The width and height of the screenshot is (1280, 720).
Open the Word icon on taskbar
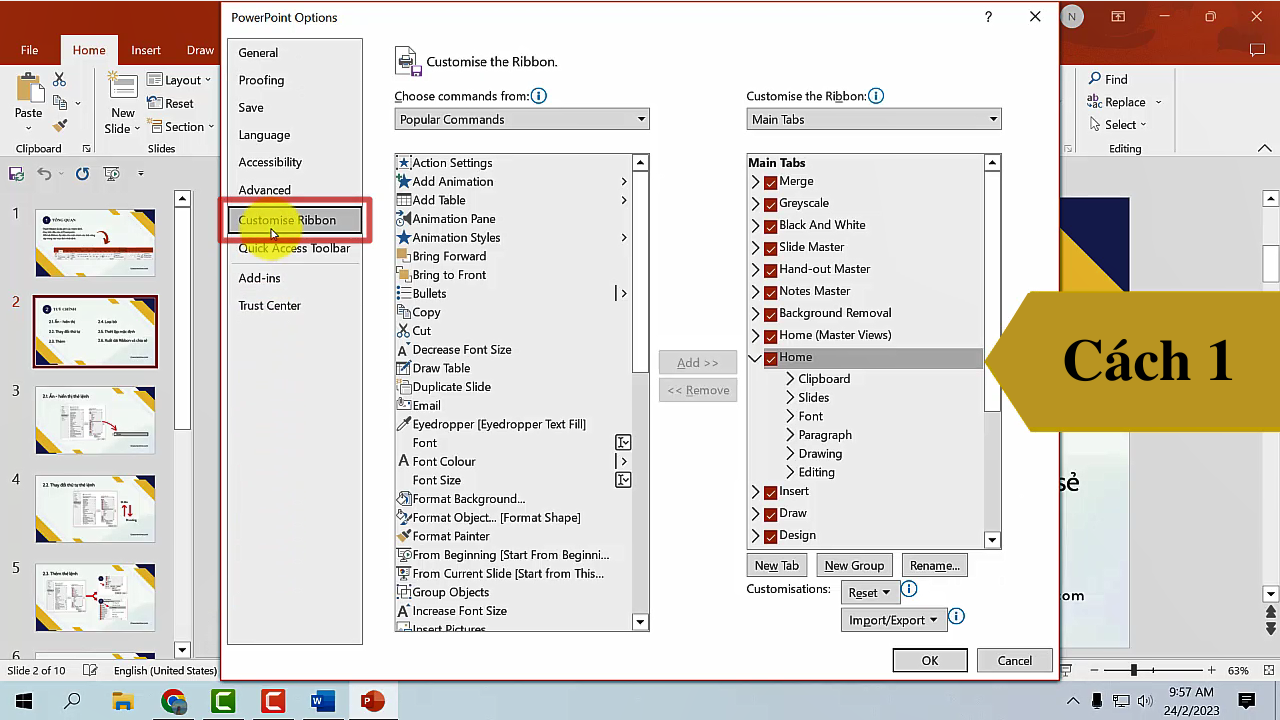322,701
